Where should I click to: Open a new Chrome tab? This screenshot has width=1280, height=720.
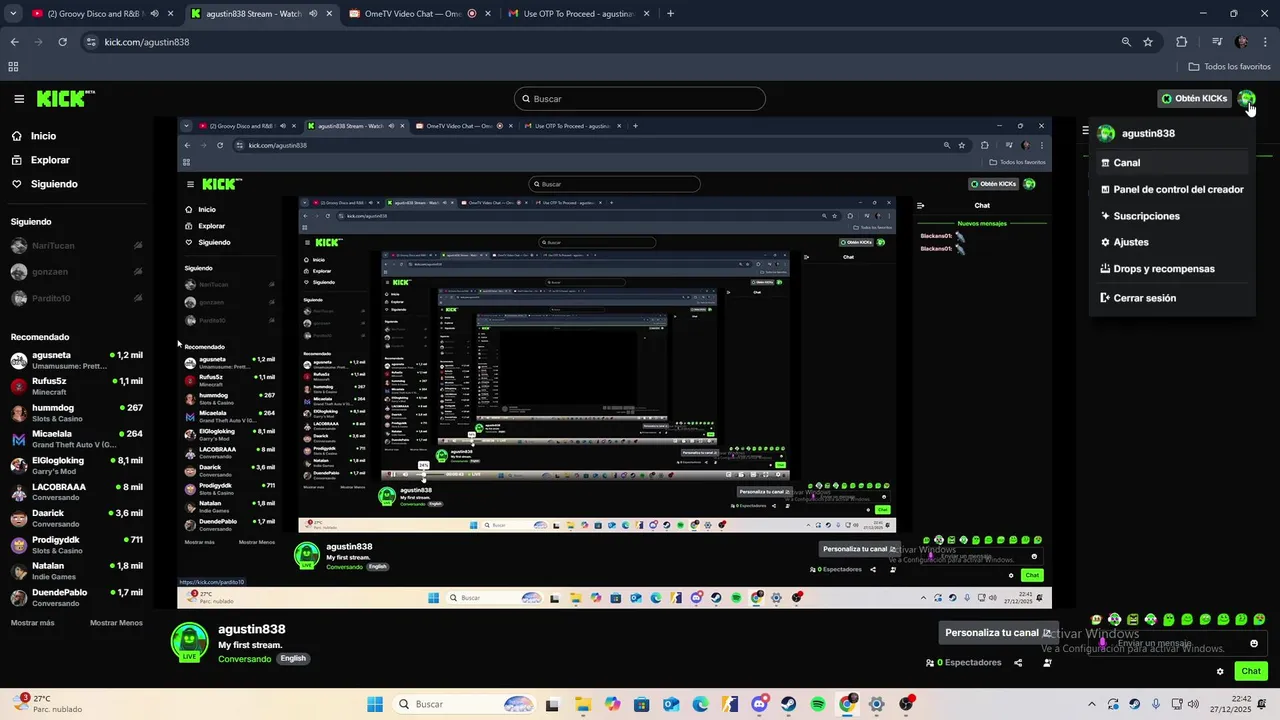coord(670,14)
